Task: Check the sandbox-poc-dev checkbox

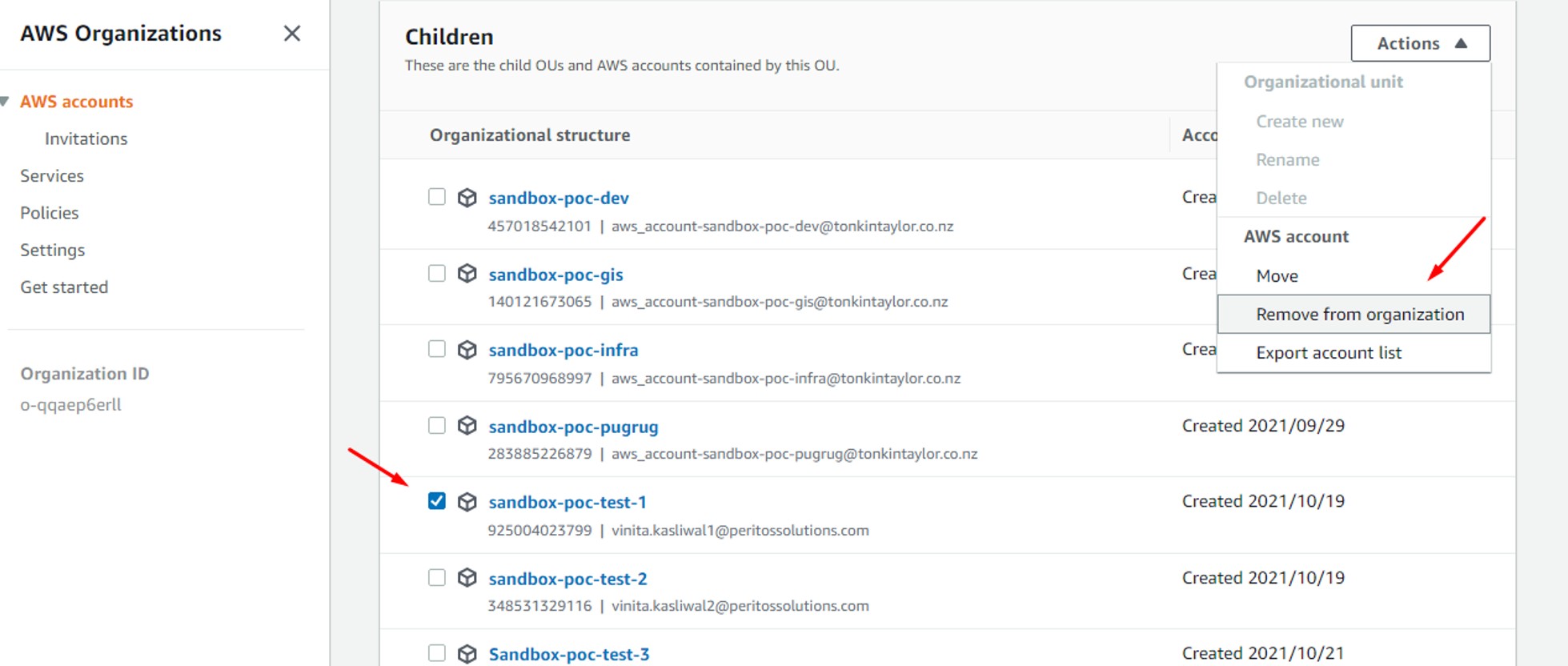Action: pyautogui.click(x=436, y=197)
